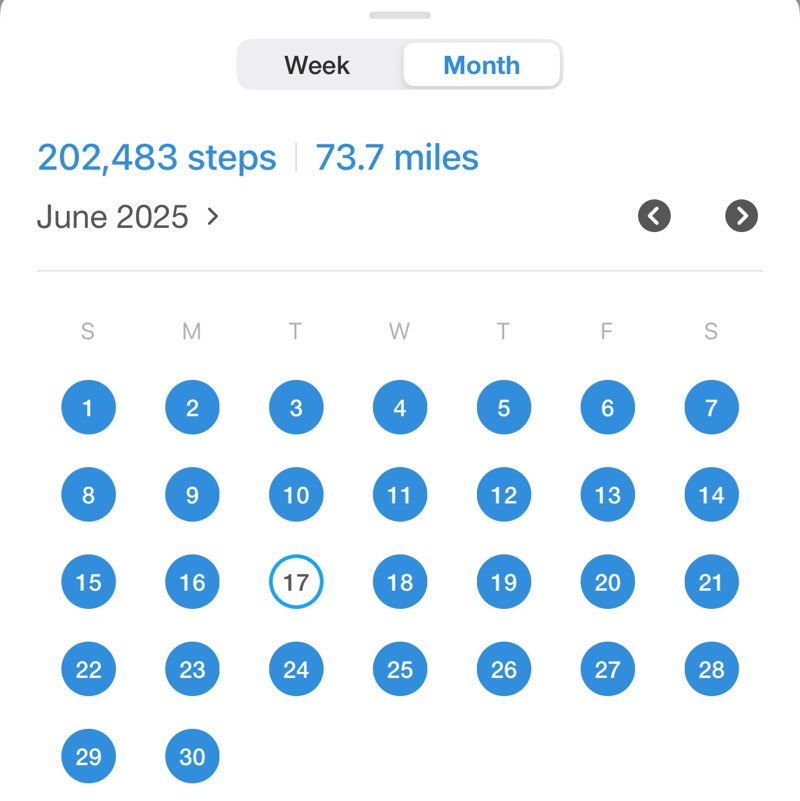Select June 19 day circle
This screenshot has height=801, width=800.
[504, 582]
